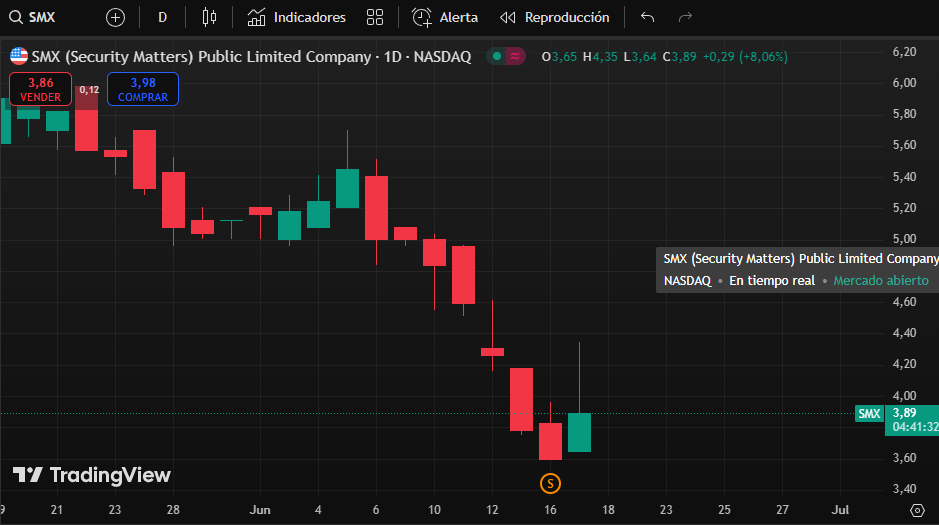Open the indicator templates grid icon

pyautogui.click(x=375, y=17)
